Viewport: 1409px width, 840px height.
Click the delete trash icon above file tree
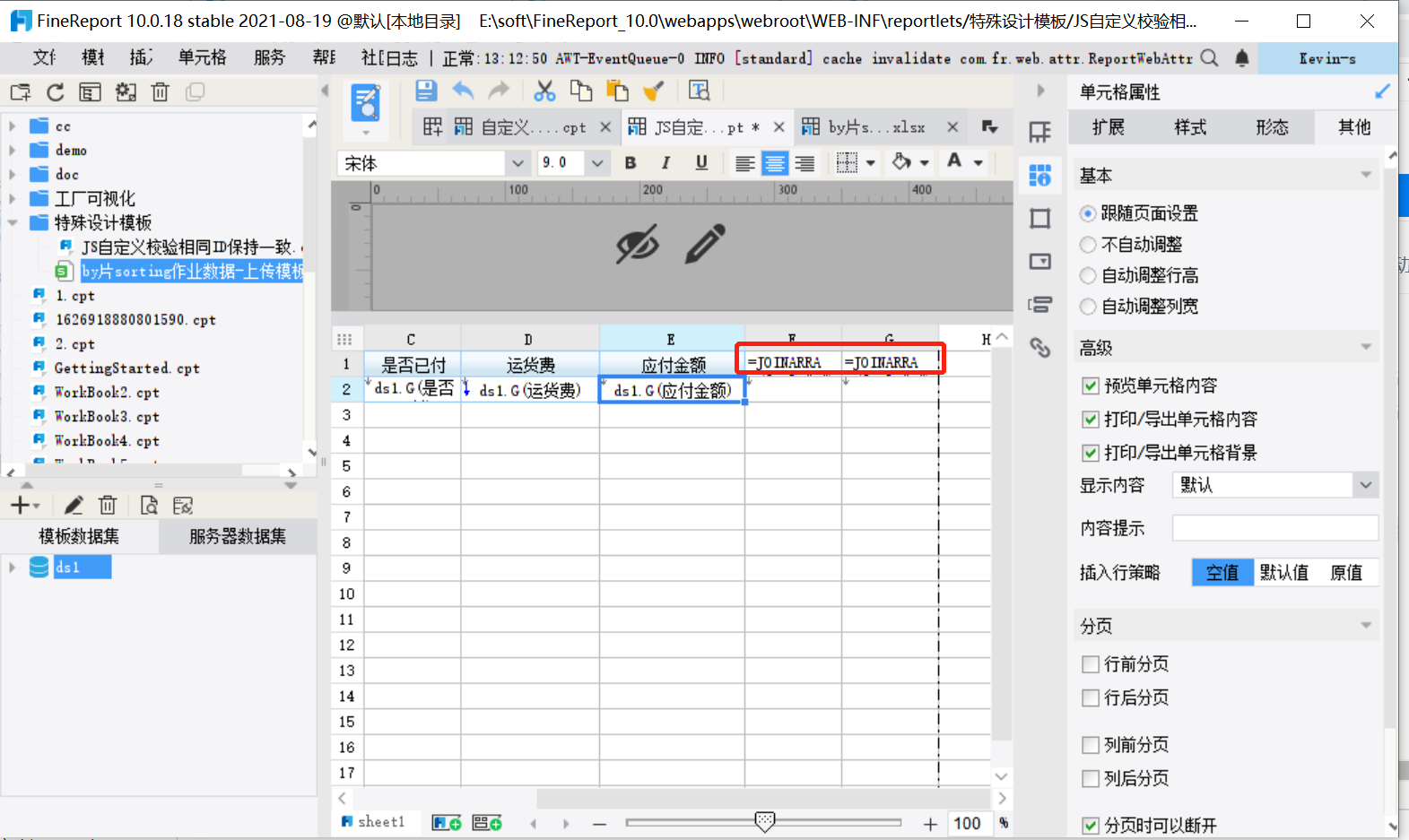pos(160,91)
